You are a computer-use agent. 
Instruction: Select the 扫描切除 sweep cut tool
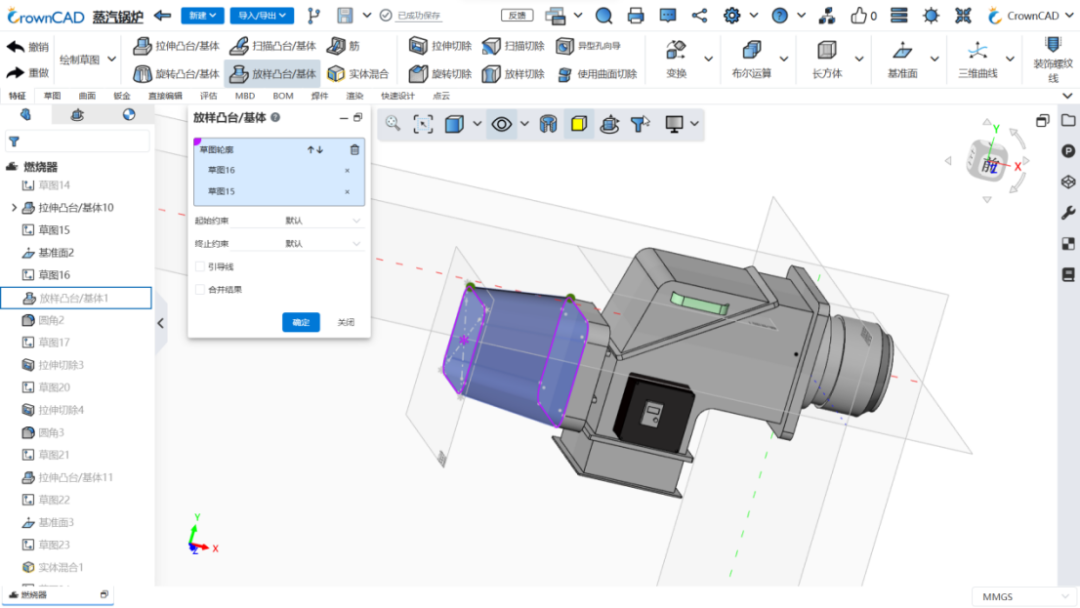click(513, 46)
